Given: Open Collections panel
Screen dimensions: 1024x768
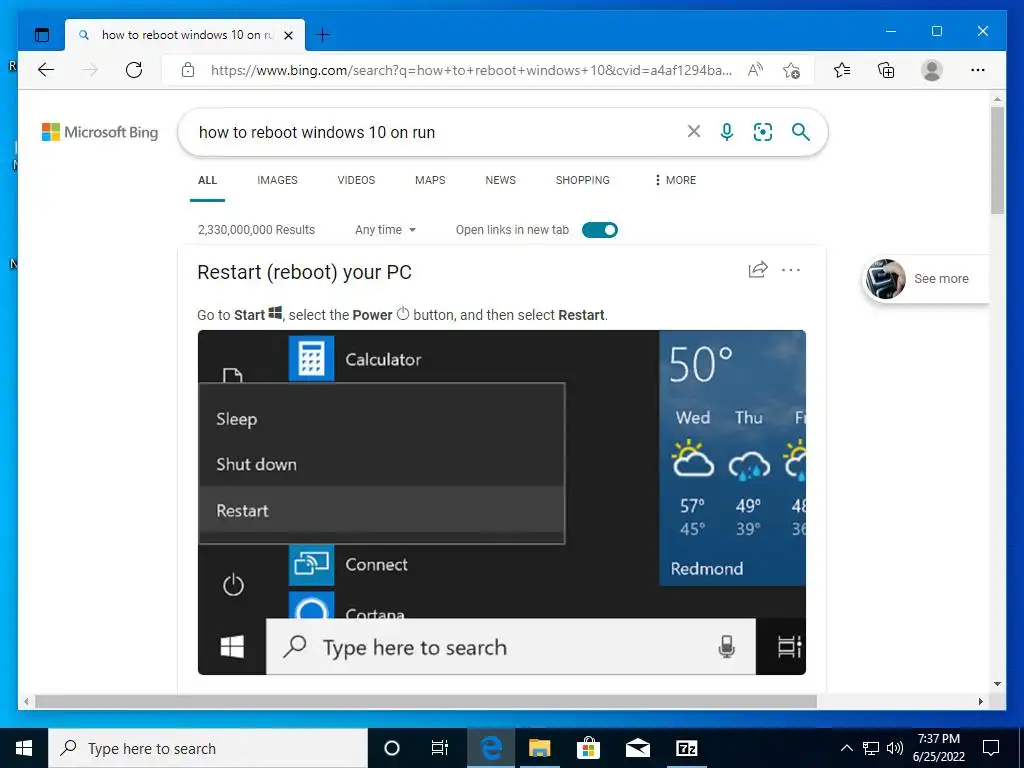Looking at the screenshot, I should point(886,70).
